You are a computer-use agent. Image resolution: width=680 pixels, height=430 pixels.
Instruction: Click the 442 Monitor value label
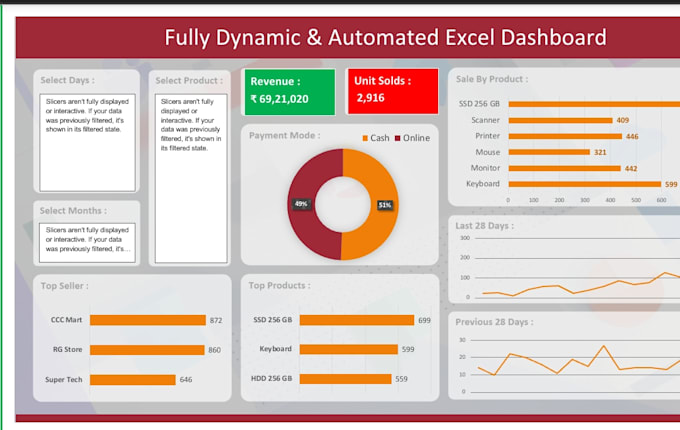631,168
